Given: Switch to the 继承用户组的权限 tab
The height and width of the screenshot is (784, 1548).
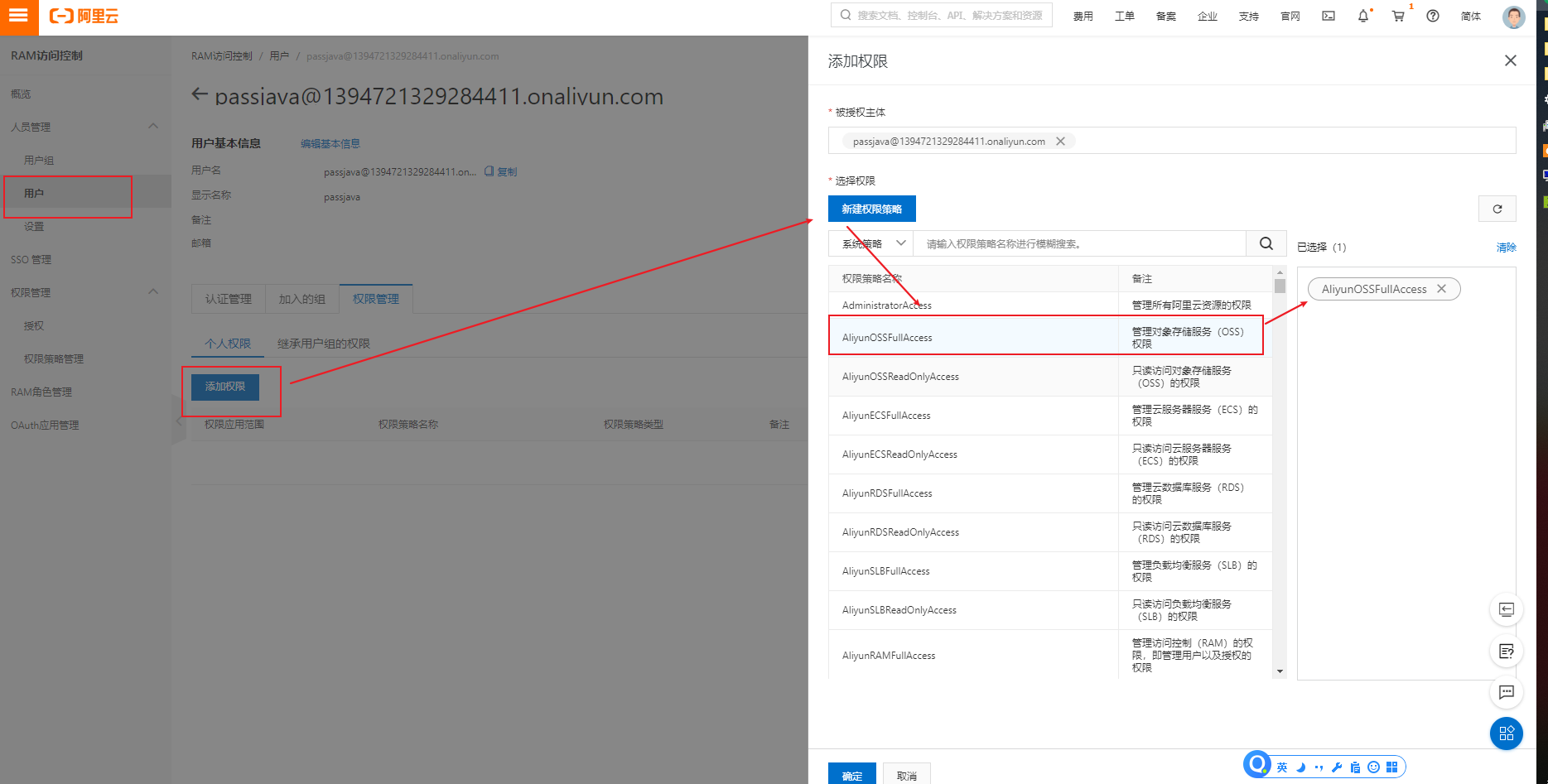Looking at the screenshot, I should (323, 344).
